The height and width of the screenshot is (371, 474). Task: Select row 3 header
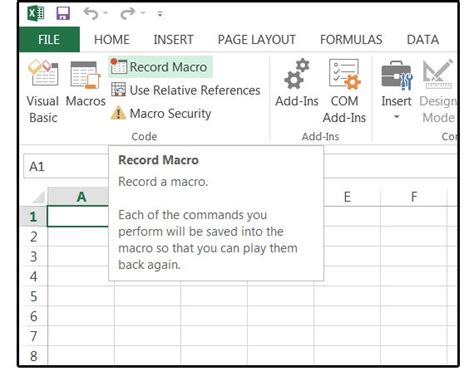tap(33, 257)
